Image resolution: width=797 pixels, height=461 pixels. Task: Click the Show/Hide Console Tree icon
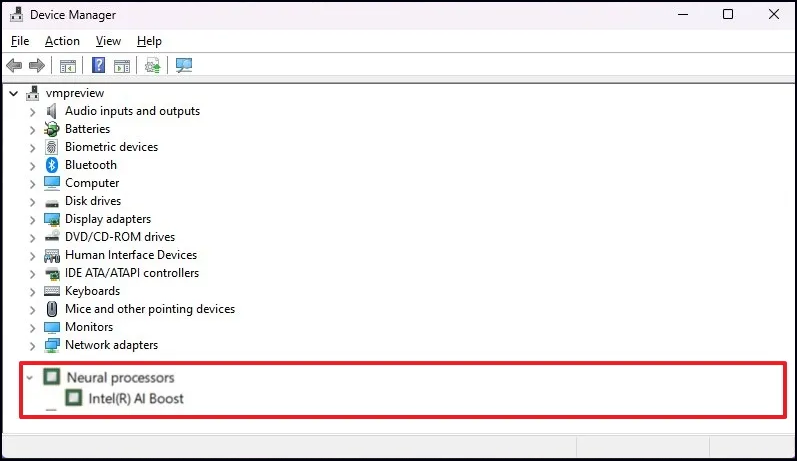[68, 66]
